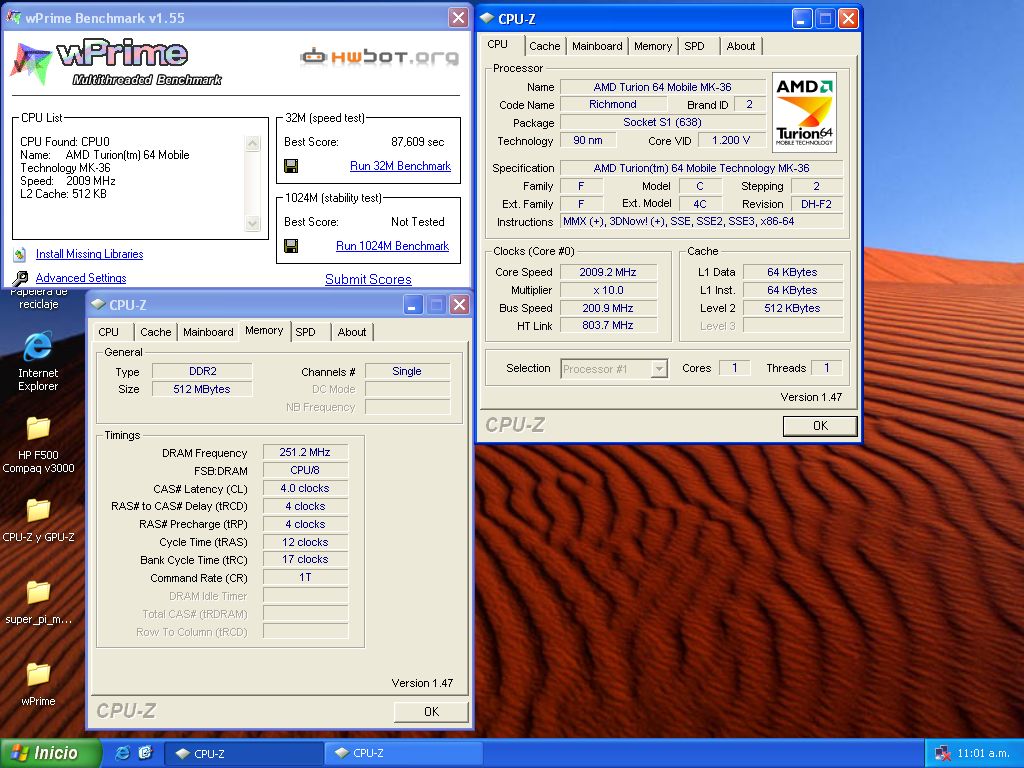This screenshot has height=768, width=1024.
Task: Switch to Mainboard tab in CPU-Z CPU window
Action: pyautogui.click(x=597, y=46)
